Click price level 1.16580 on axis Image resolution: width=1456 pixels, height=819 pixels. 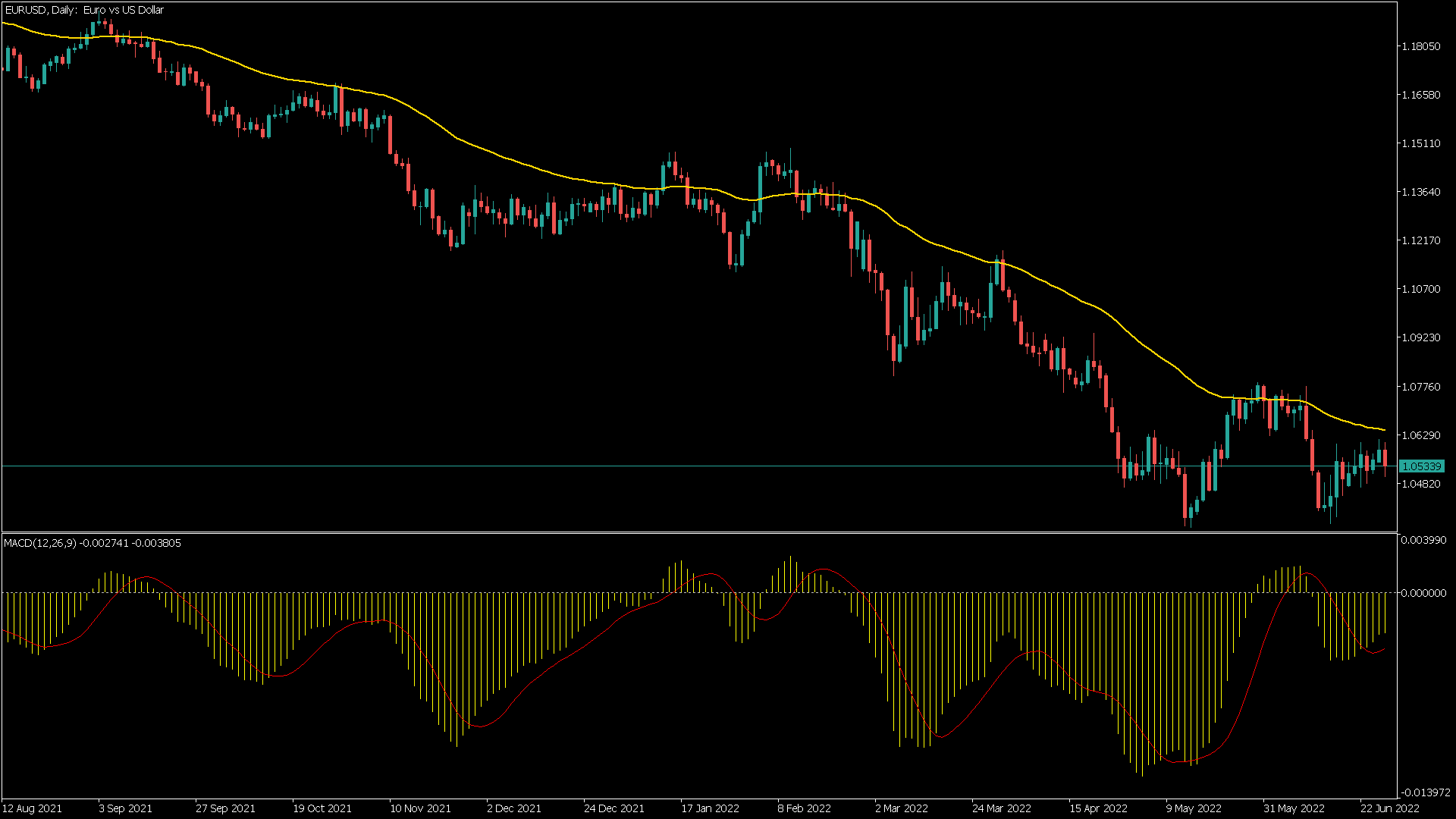(x=1420, y=95)
